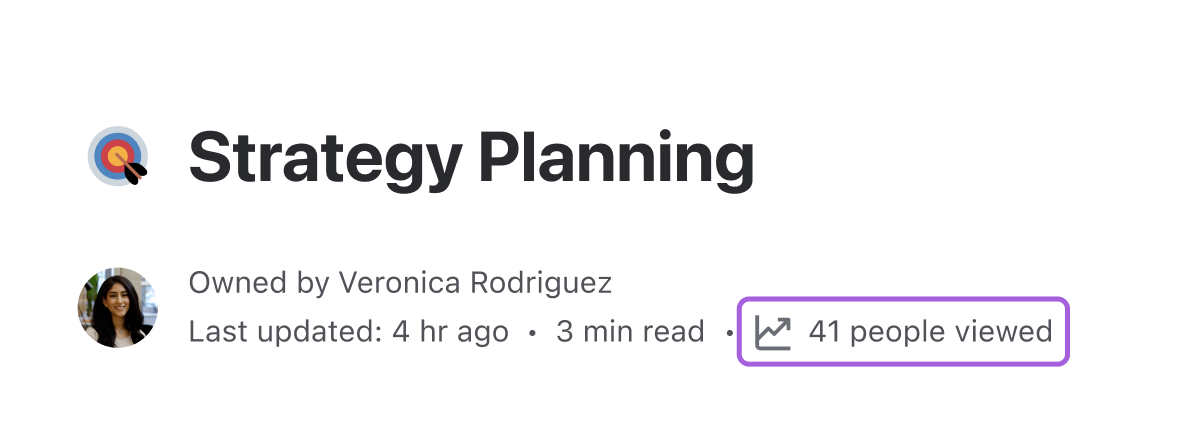The width and height of the screenshot is (1191, 437).
Task: Click the Strategy Planning page title
Action: [x=471, y=159]
